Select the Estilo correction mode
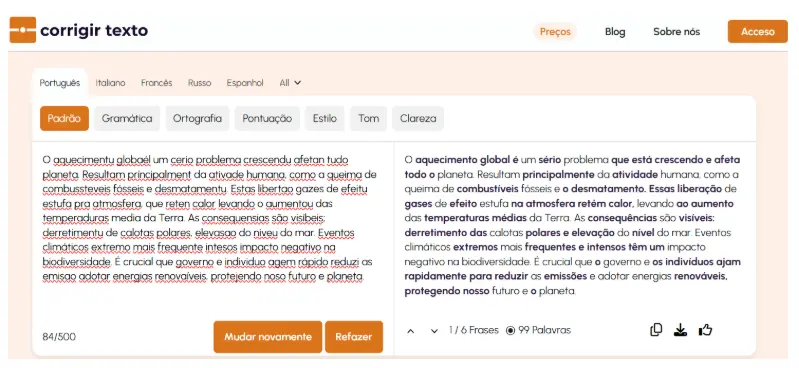 coord(325,118)
